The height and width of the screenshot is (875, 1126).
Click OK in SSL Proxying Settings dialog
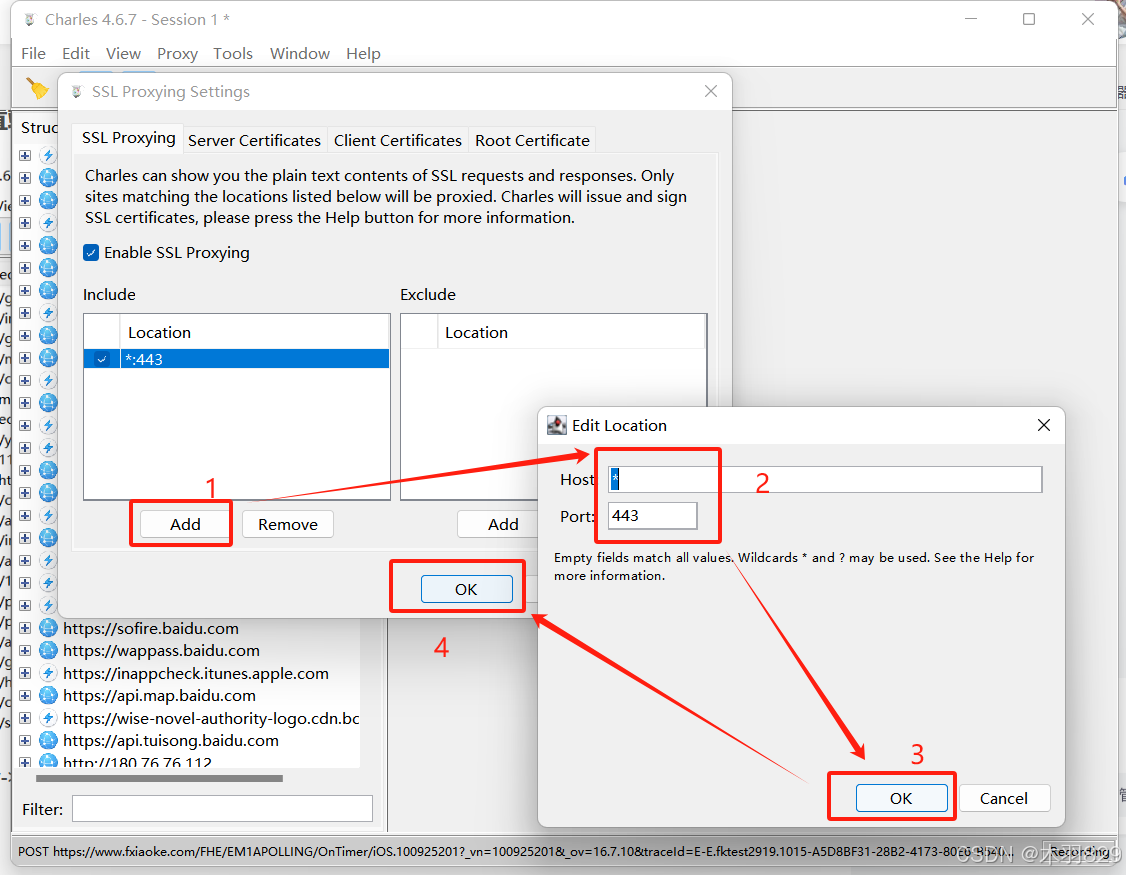(x=466, y=589)
